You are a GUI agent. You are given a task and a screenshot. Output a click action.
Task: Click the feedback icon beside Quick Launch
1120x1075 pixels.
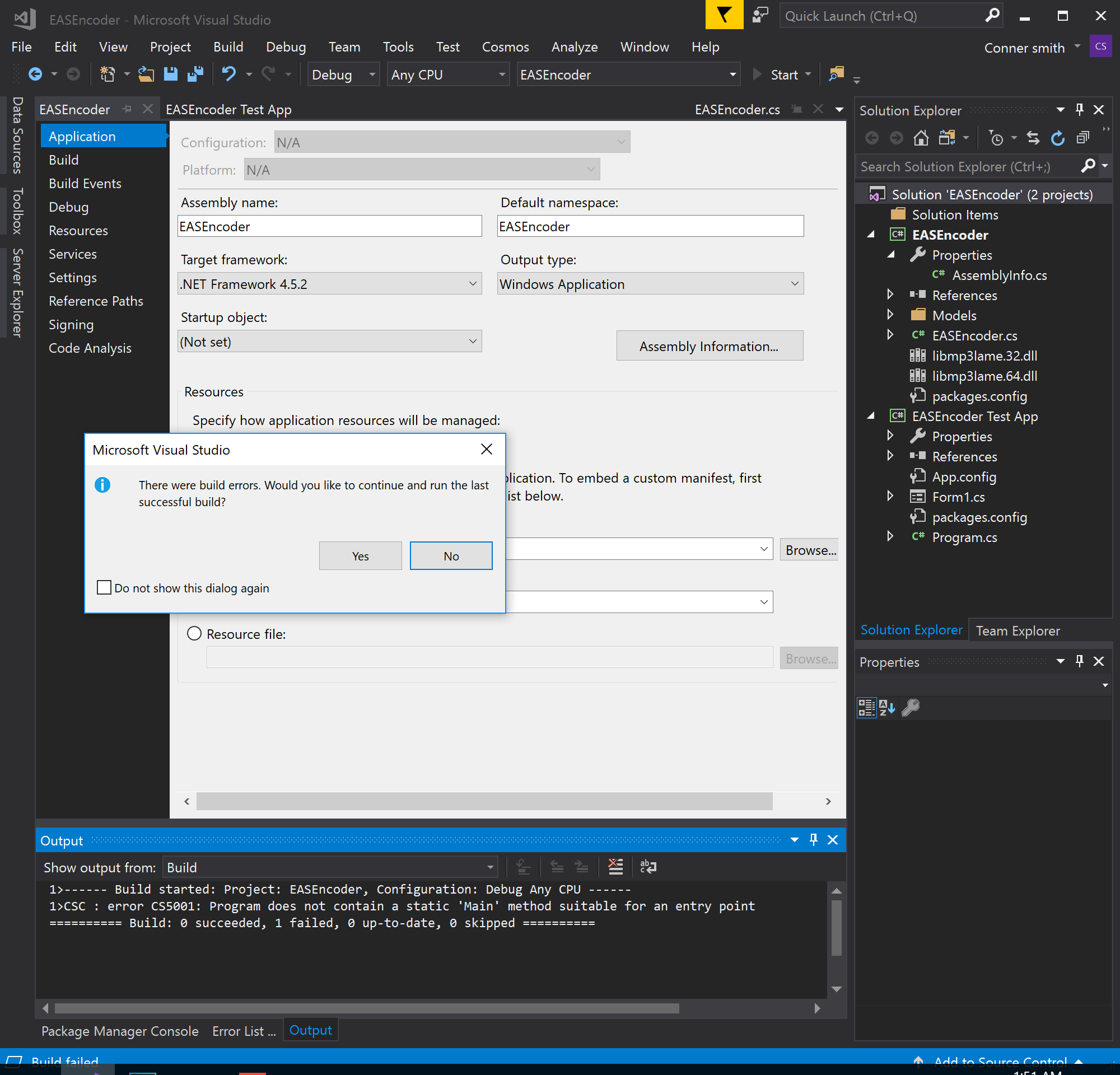click(760, 15)
